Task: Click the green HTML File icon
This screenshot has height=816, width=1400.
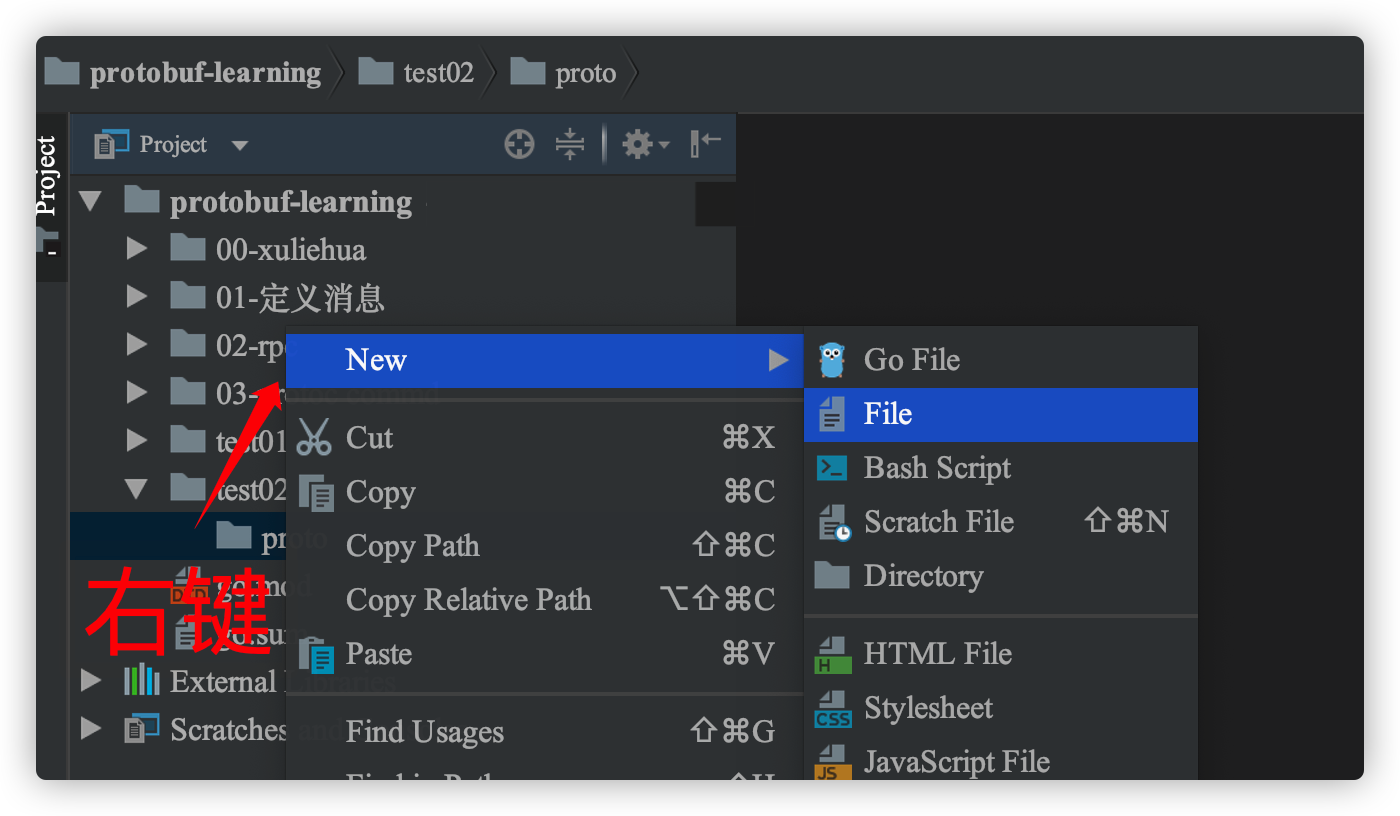Action: (831, 653)
